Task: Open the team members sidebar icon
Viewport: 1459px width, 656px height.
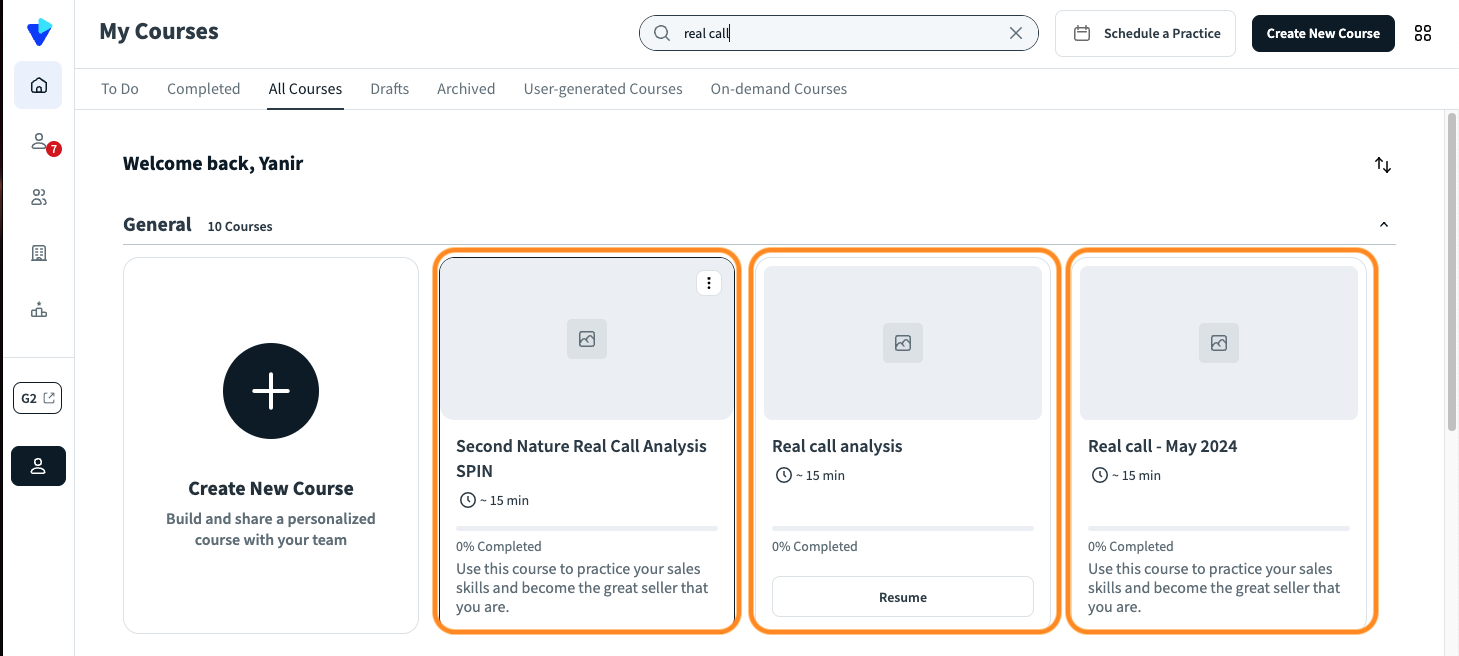Action: tap(39, 198)
